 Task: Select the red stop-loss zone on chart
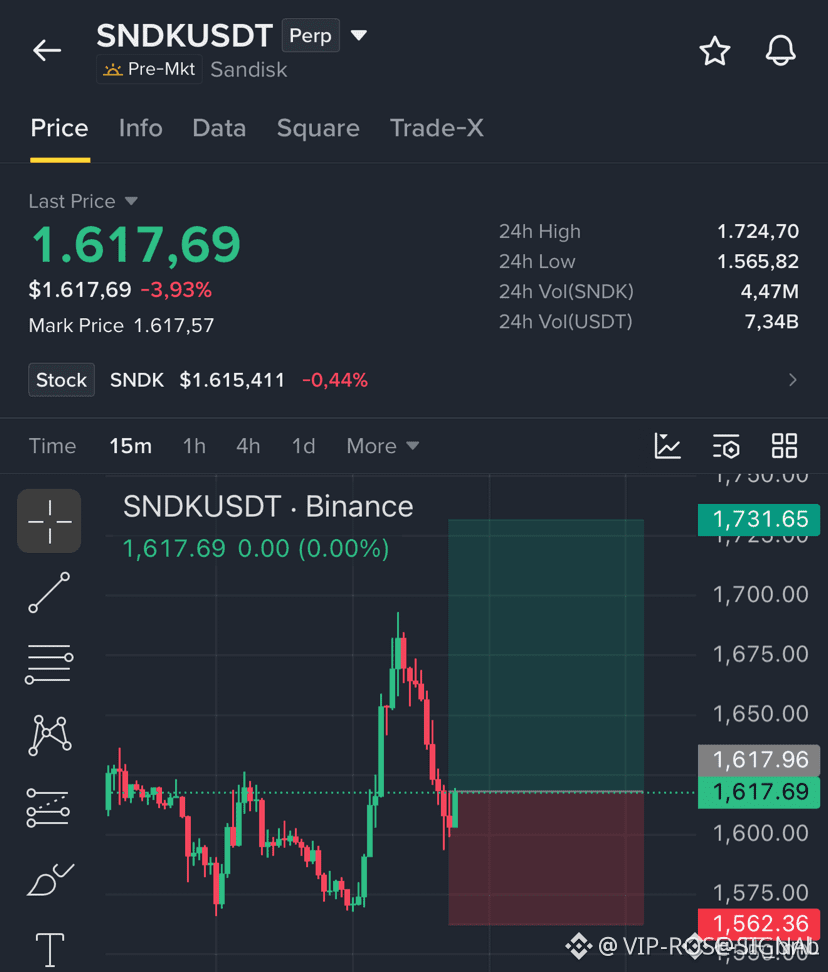pos(546,859)
